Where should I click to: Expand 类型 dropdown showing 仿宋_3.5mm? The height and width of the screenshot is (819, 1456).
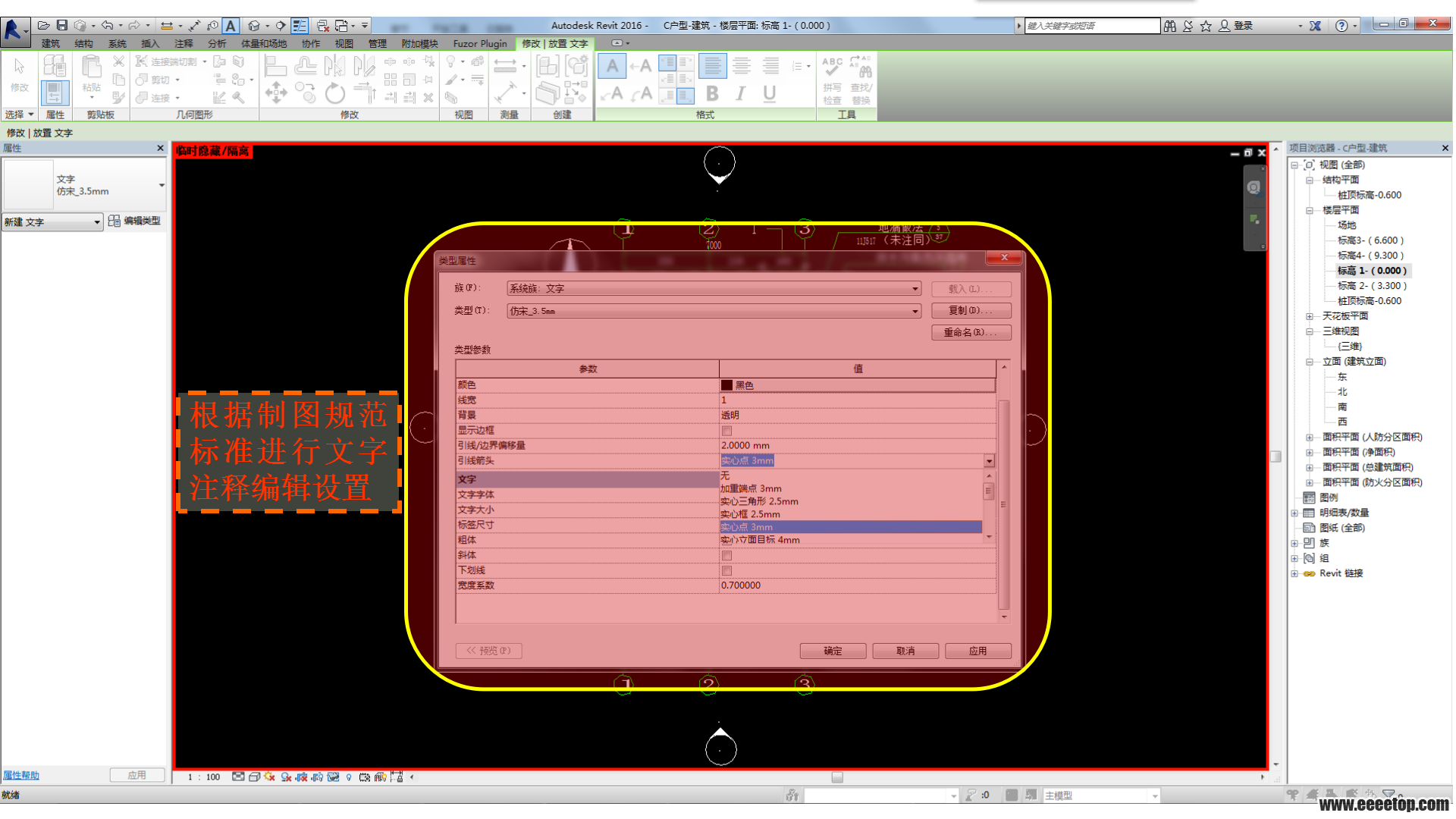pyautogui.click(x=912, y=310)
